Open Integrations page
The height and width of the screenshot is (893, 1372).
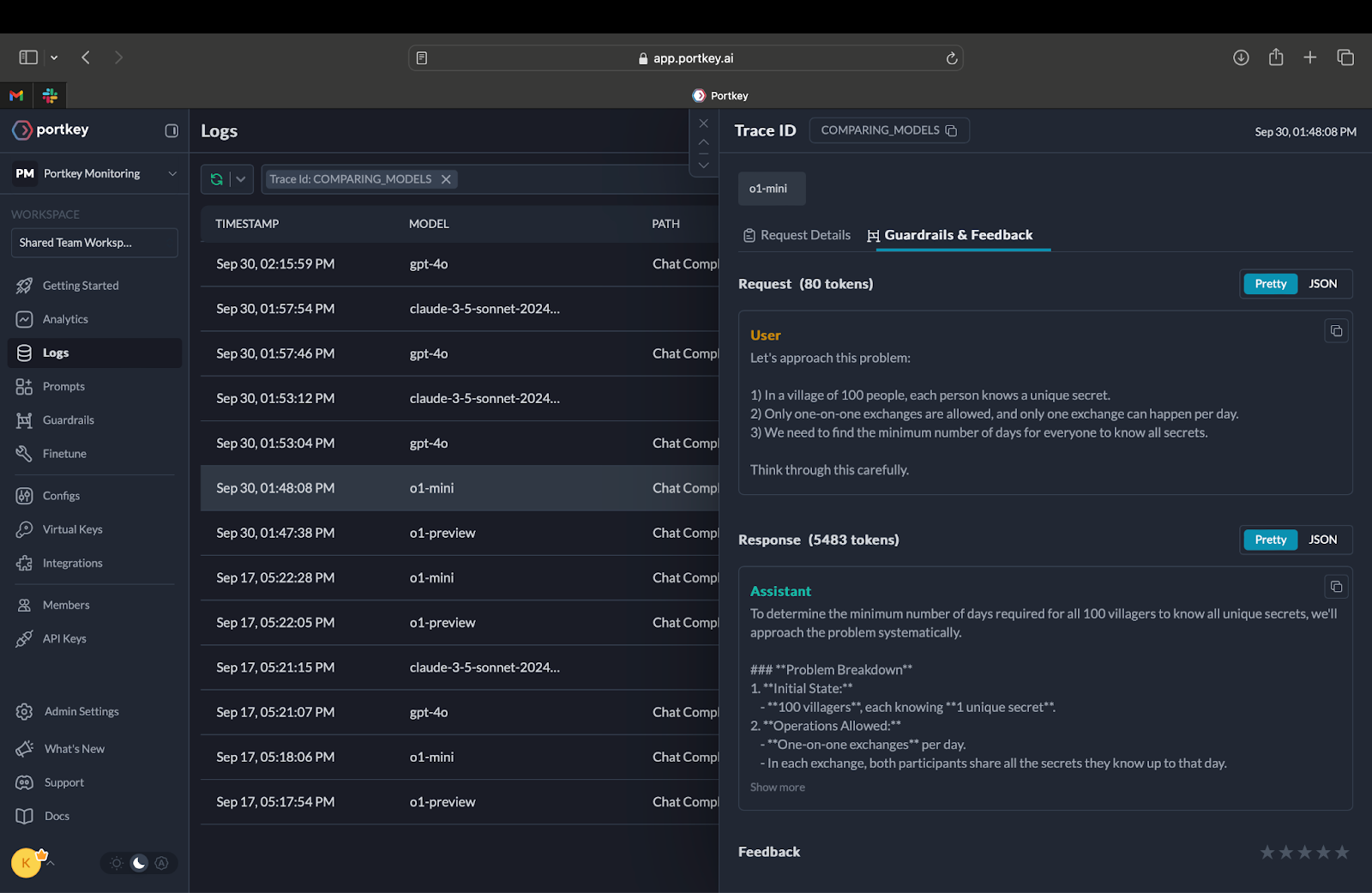94,564
